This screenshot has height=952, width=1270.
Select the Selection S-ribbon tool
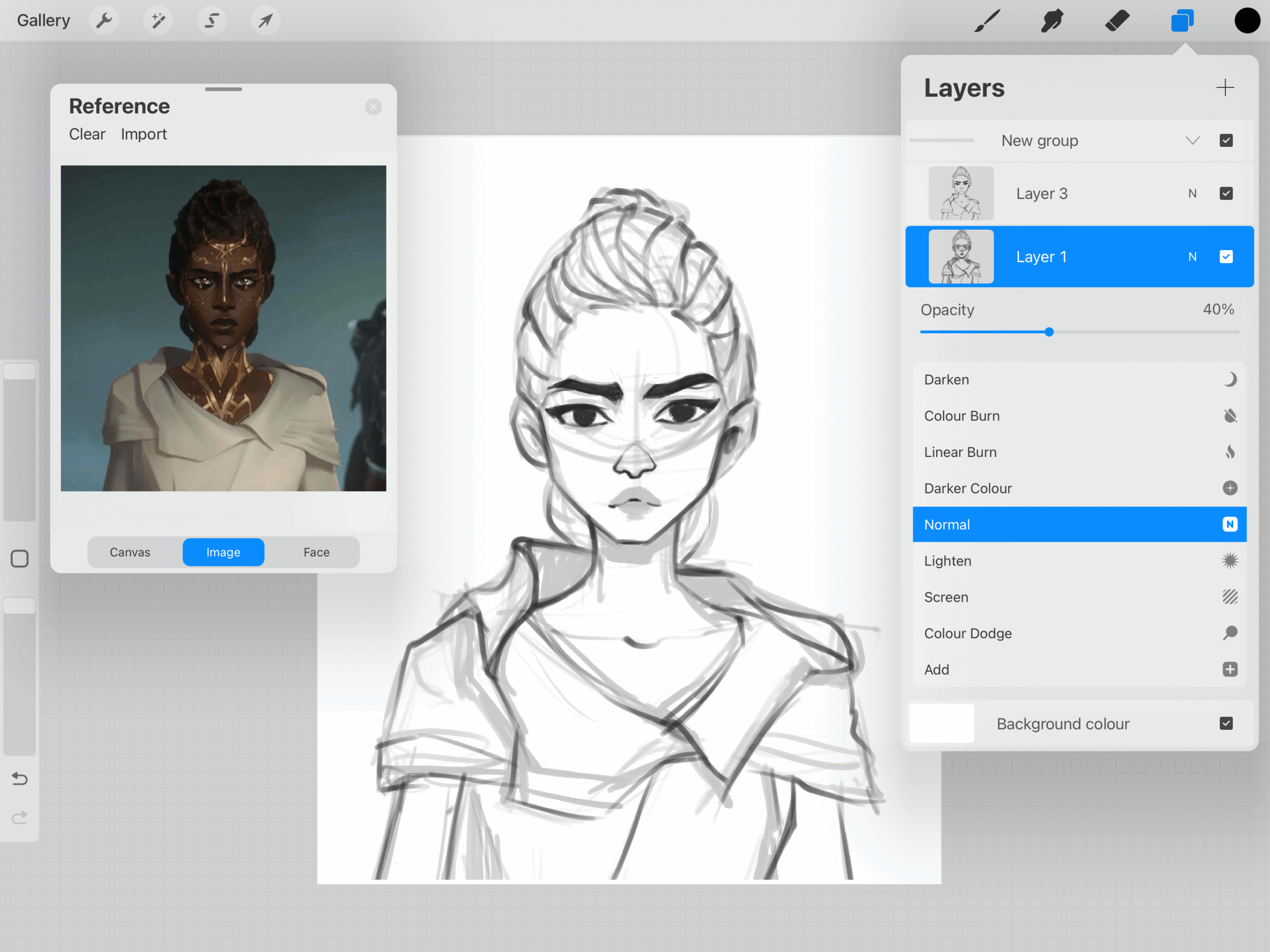(x=212, y=21)
